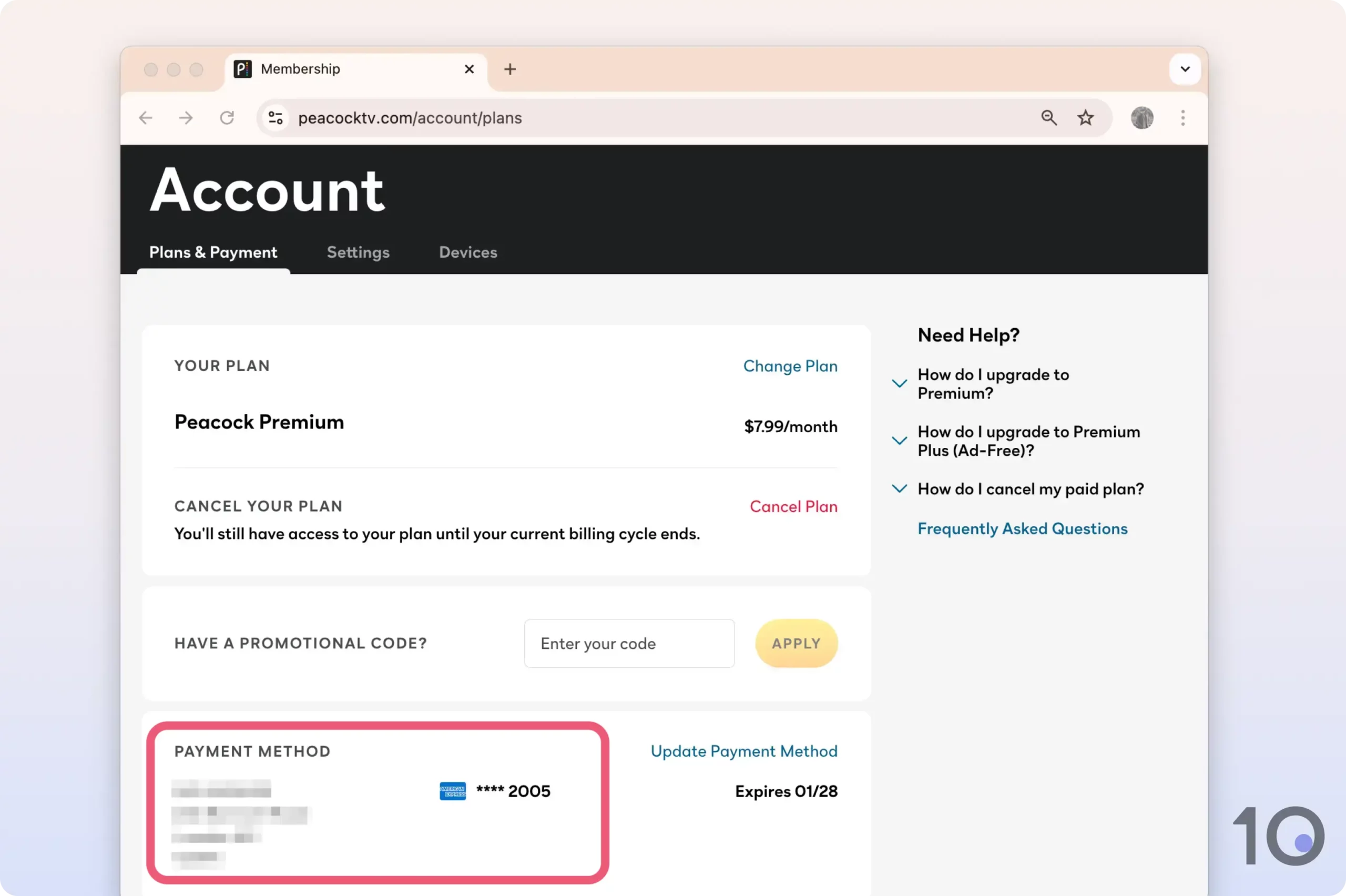Click the zoom magnifier icon in address bar
The width and height of the screenshot is (1346, 896).
[x=1049, y=118]
